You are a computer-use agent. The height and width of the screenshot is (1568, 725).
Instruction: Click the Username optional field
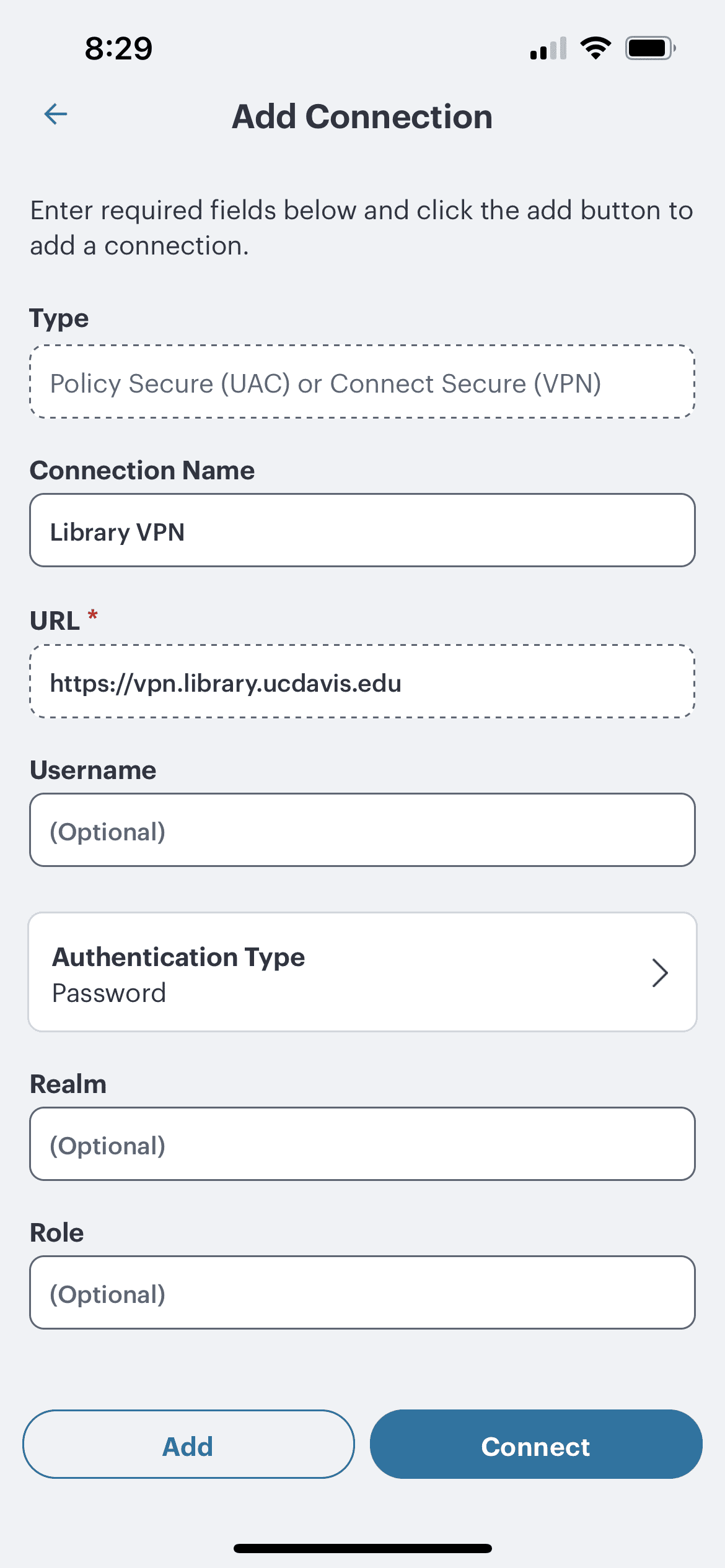click(x=362, y=830)
